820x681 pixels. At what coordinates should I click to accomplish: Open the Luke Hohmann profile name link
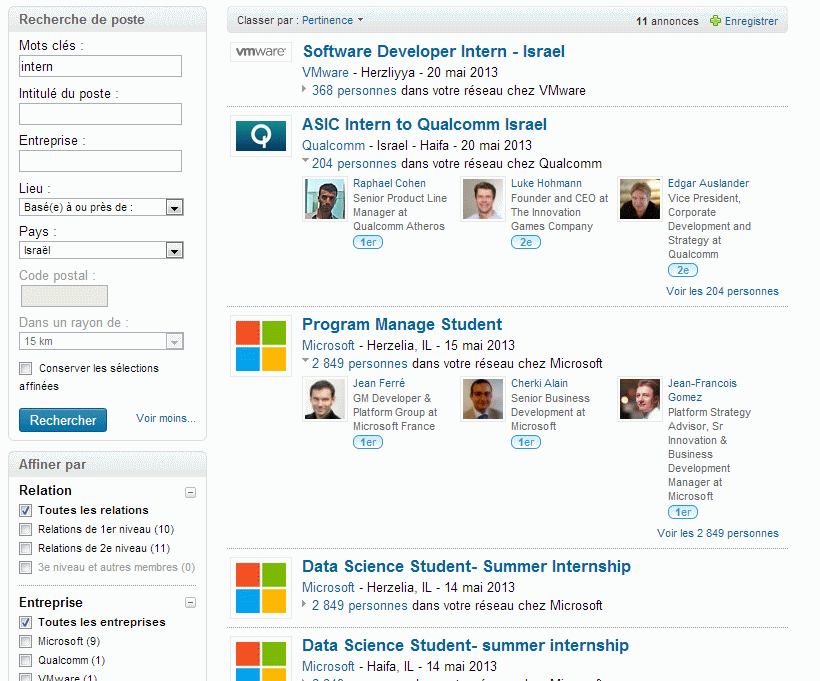click(x=546, y=184)
